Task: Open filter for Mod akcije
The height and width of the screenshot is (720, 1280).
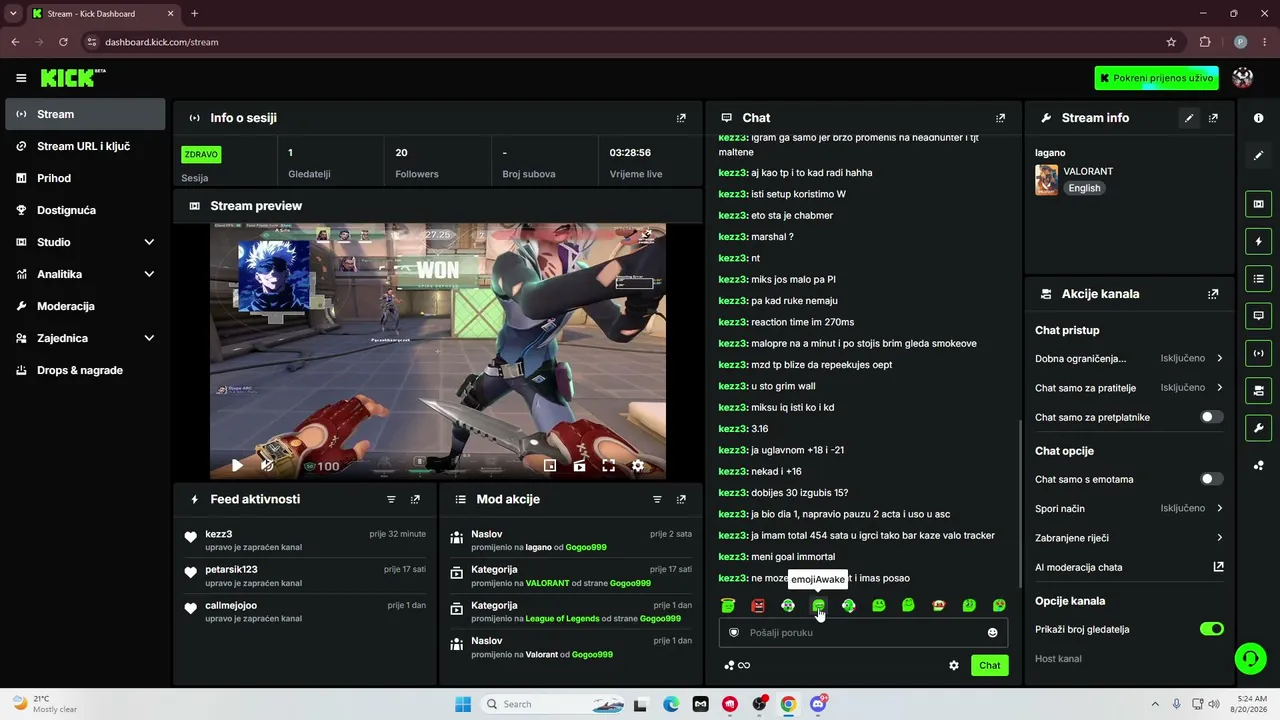Action: pos(657,499)
